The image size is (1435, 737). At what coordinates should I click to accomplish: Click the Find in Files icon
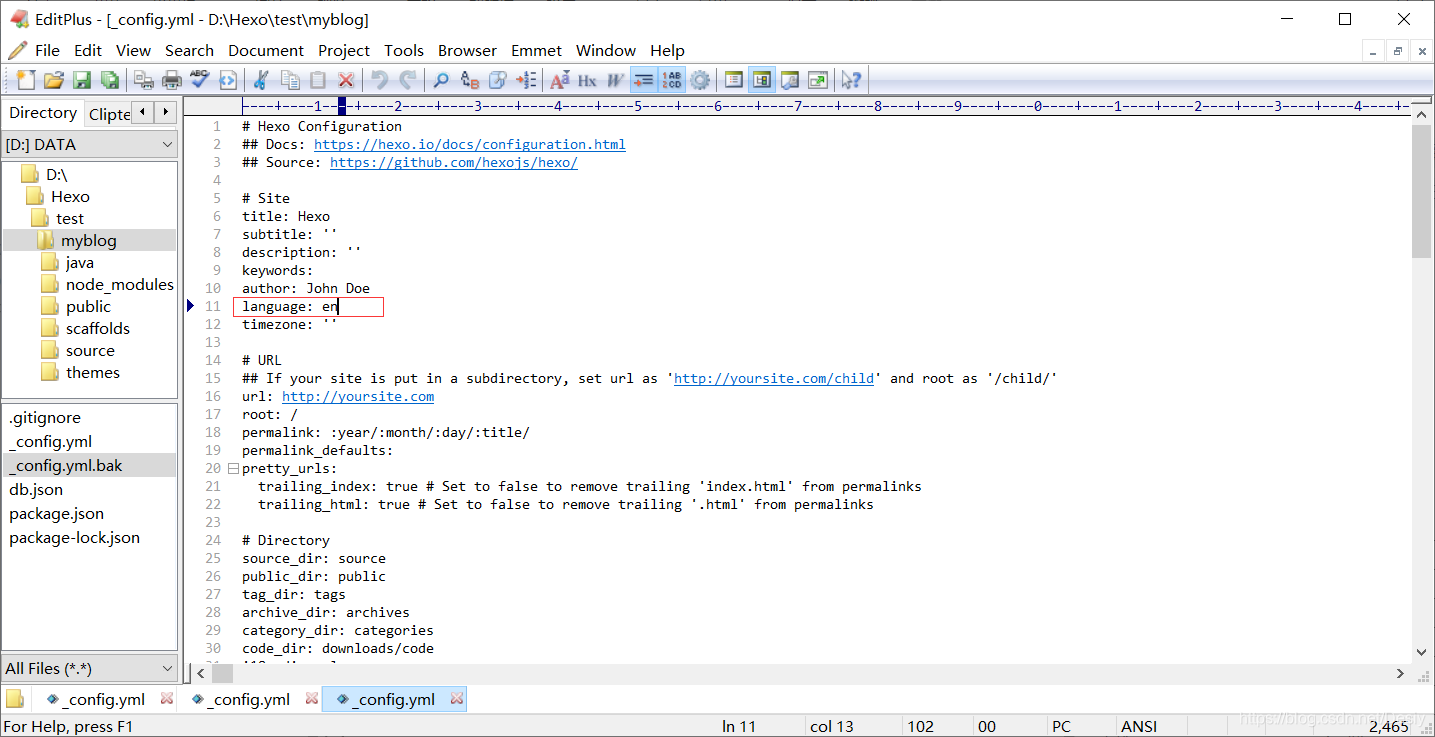pyautogui.click(x=497, y=80)
